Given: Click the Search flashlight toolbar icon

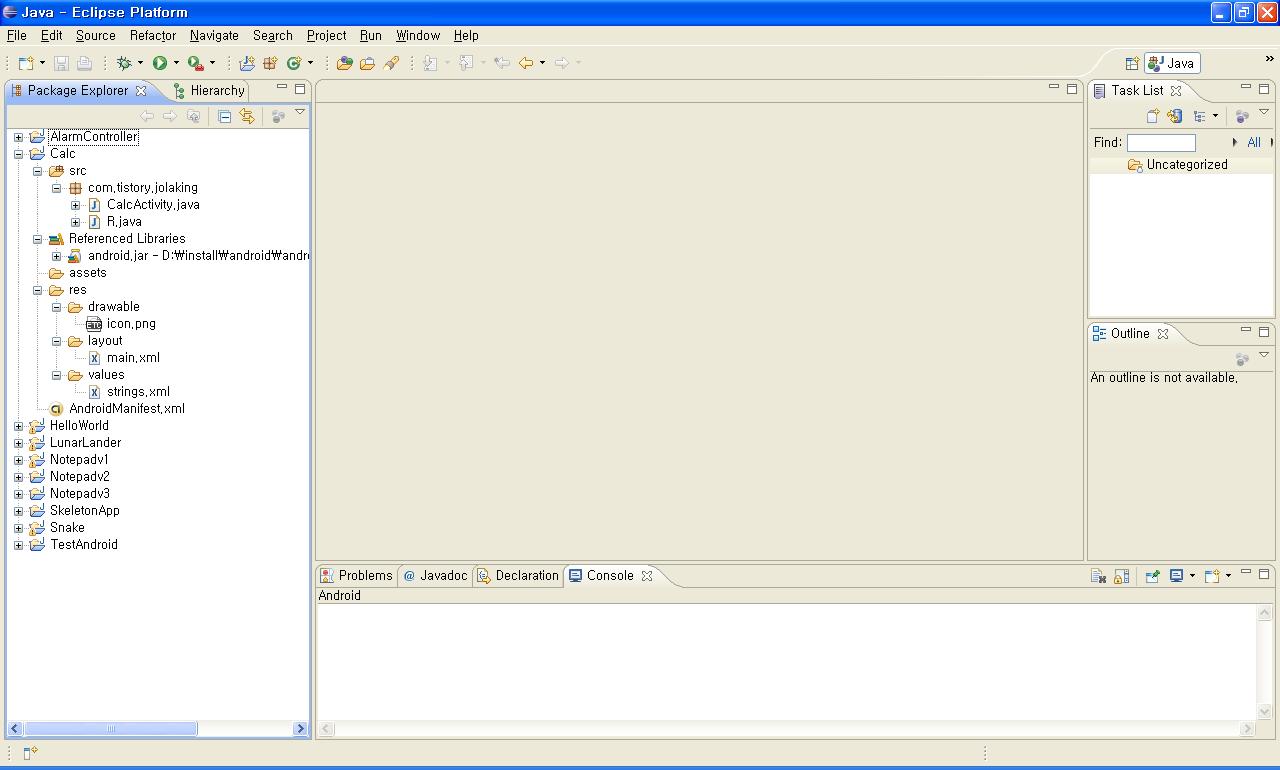Looking at the screenshot, I should [x=391, y=63].
